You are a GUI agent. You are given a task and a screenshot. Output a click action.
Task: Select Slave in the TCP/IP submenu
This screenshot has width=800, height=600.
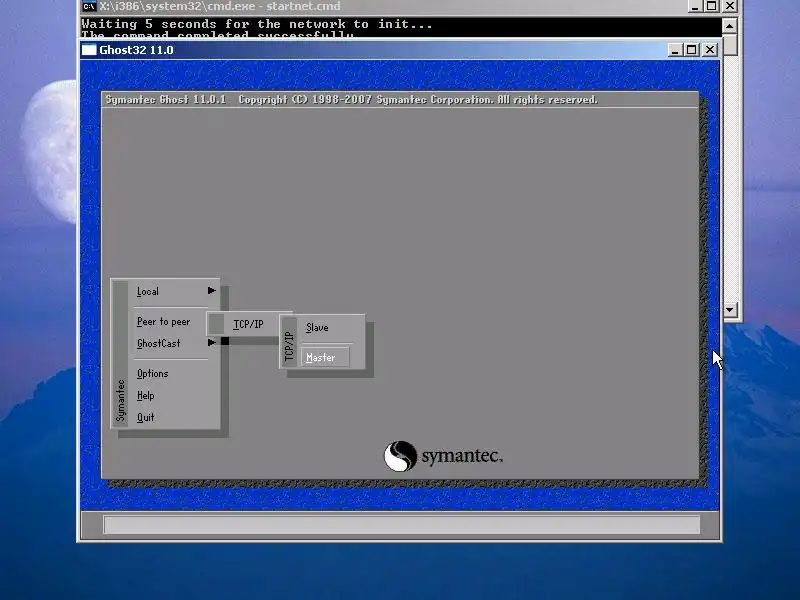coord(317,328)
